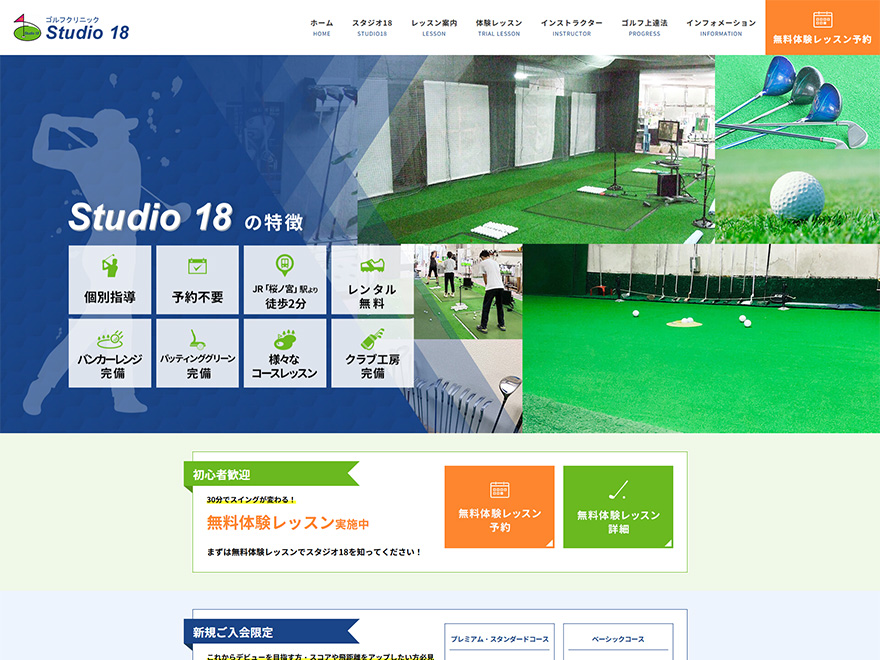Viewport: 880px width, 660px height.
Task: Click the putter icon above パッティンググリーン完備
Action: point(197,339)
